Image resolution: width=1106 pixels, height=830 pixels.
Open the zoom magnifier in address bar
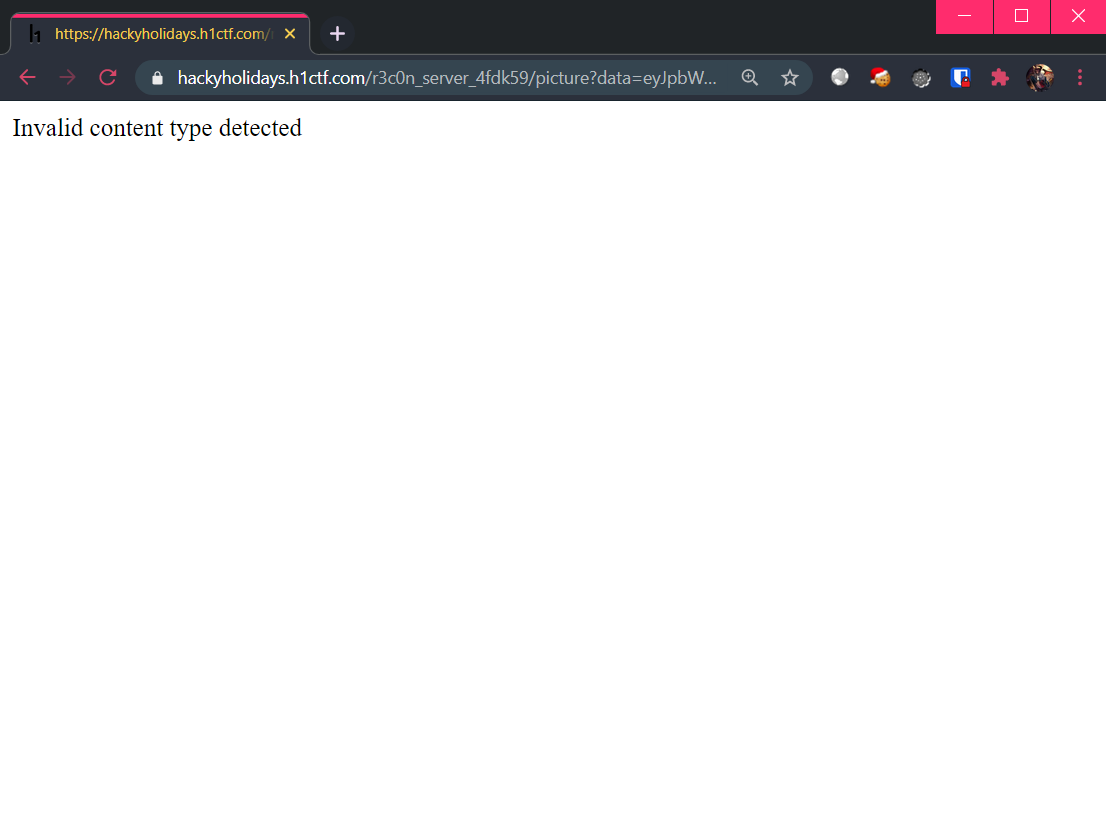coord(750,78)
